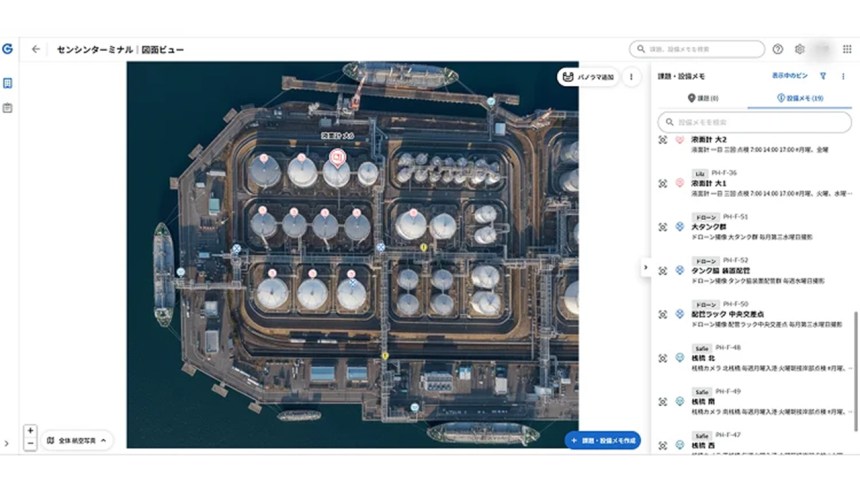The image size is (860, 484).
Task: Click the clipboard icon in left sidebar
Action: [x=8, y=107]
